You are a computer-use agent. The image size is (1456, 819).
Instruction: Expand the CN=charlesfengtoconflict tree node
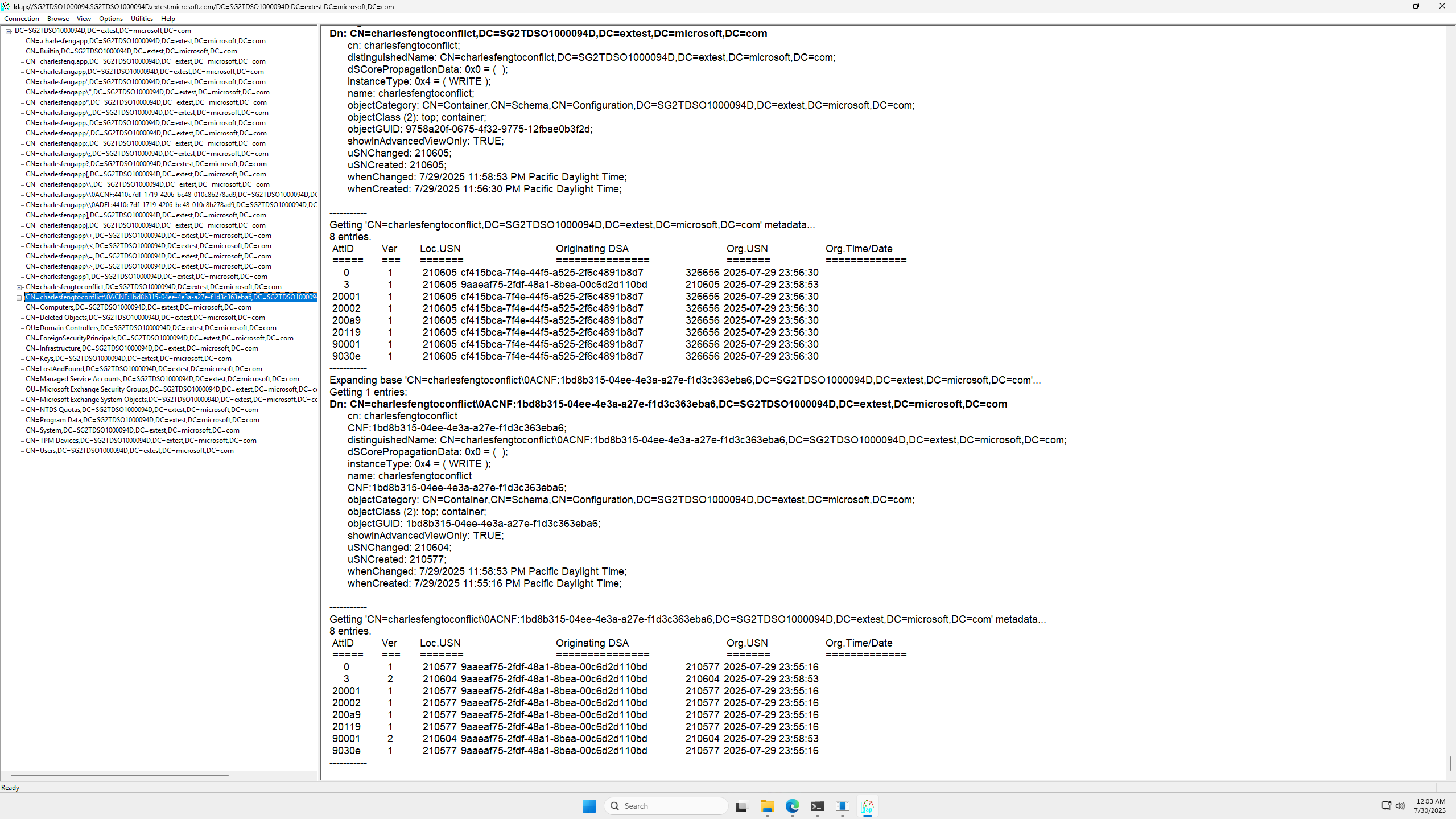tap(19, 287)
